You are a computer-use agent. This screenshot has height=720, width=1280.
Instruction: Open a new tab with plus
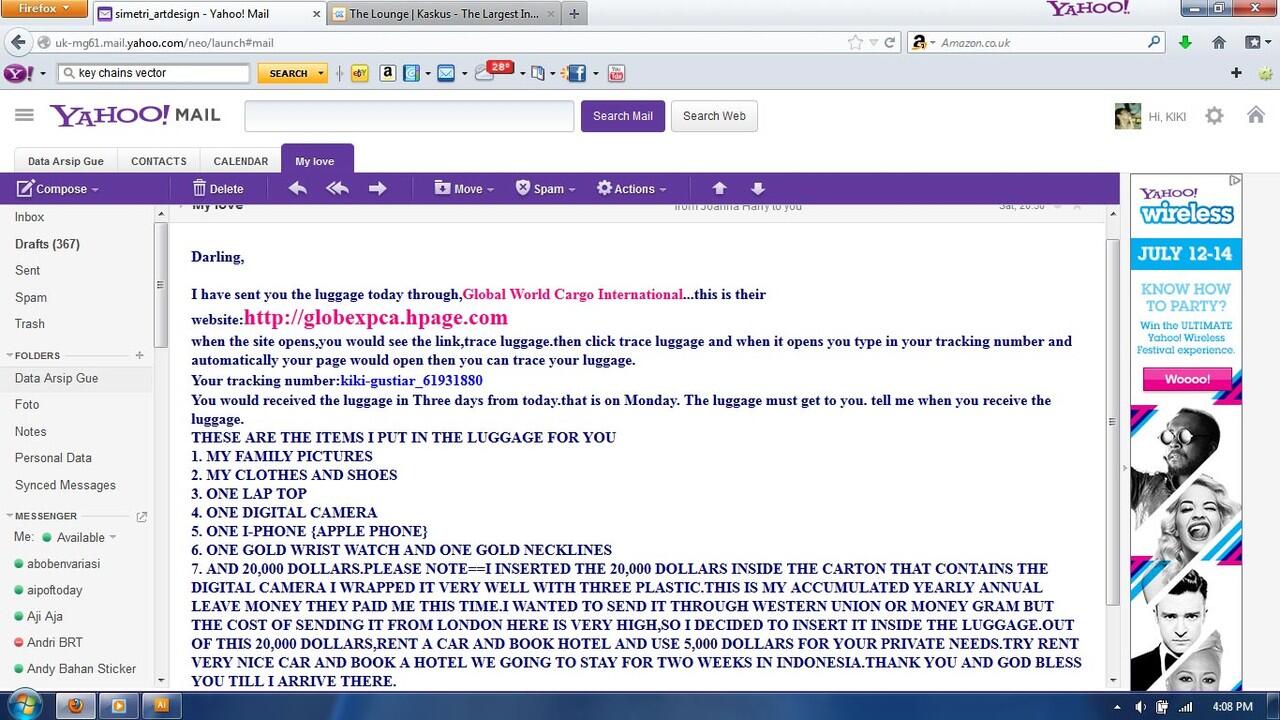[x=574, y=14]
